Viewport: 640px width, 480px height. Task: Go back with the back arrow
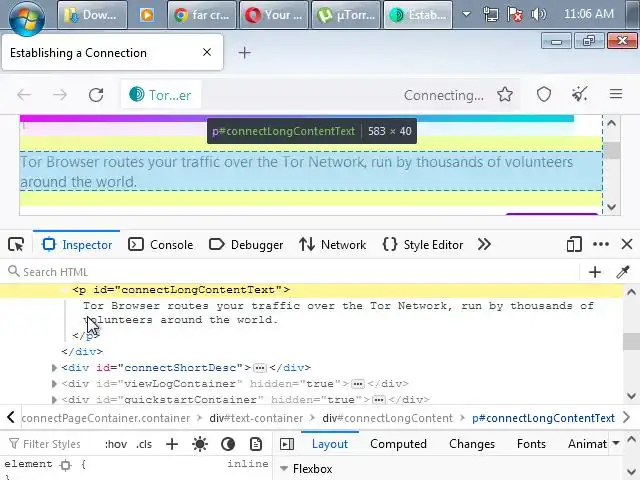pyautogui.click(x=24, y=95)
